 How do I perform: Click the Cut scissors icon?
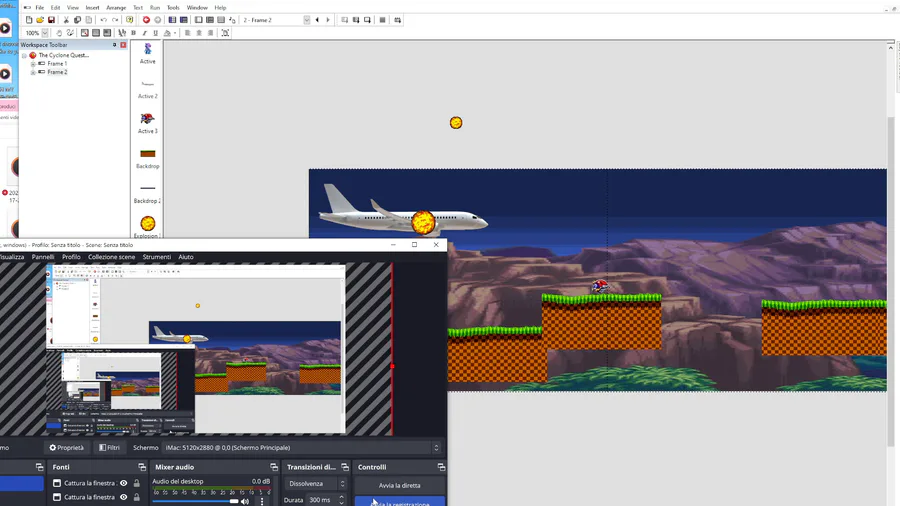pos(66,20)
